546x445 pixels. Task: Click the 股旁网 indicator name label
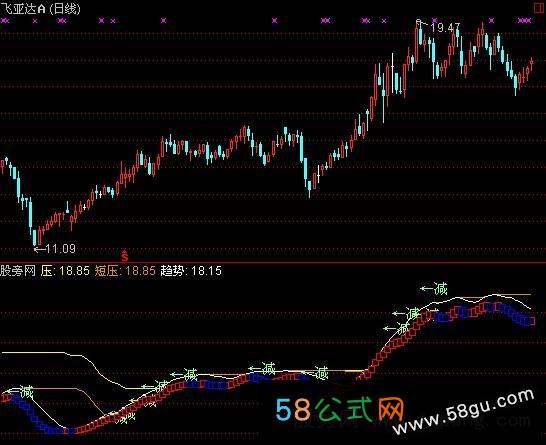coord(18,271)
